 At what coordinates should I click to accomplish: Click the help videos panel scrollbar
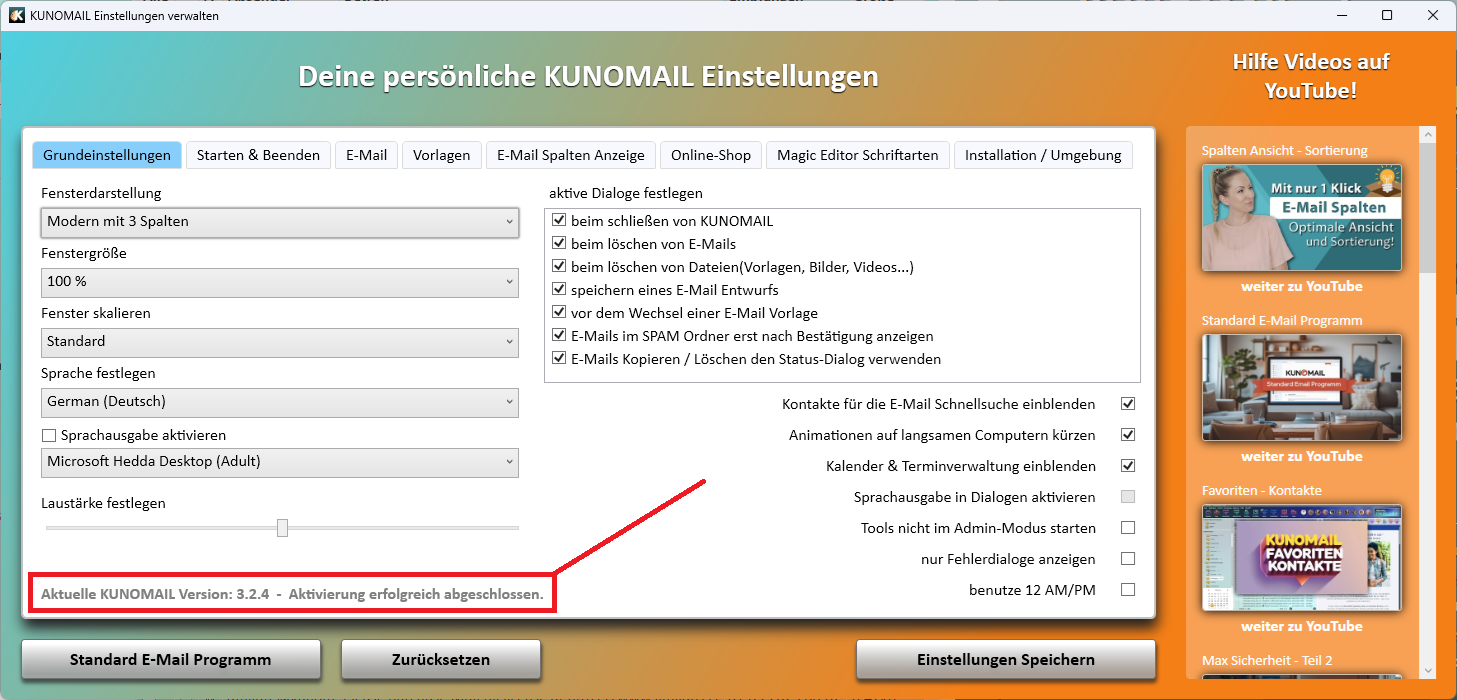coord(1428,207)
